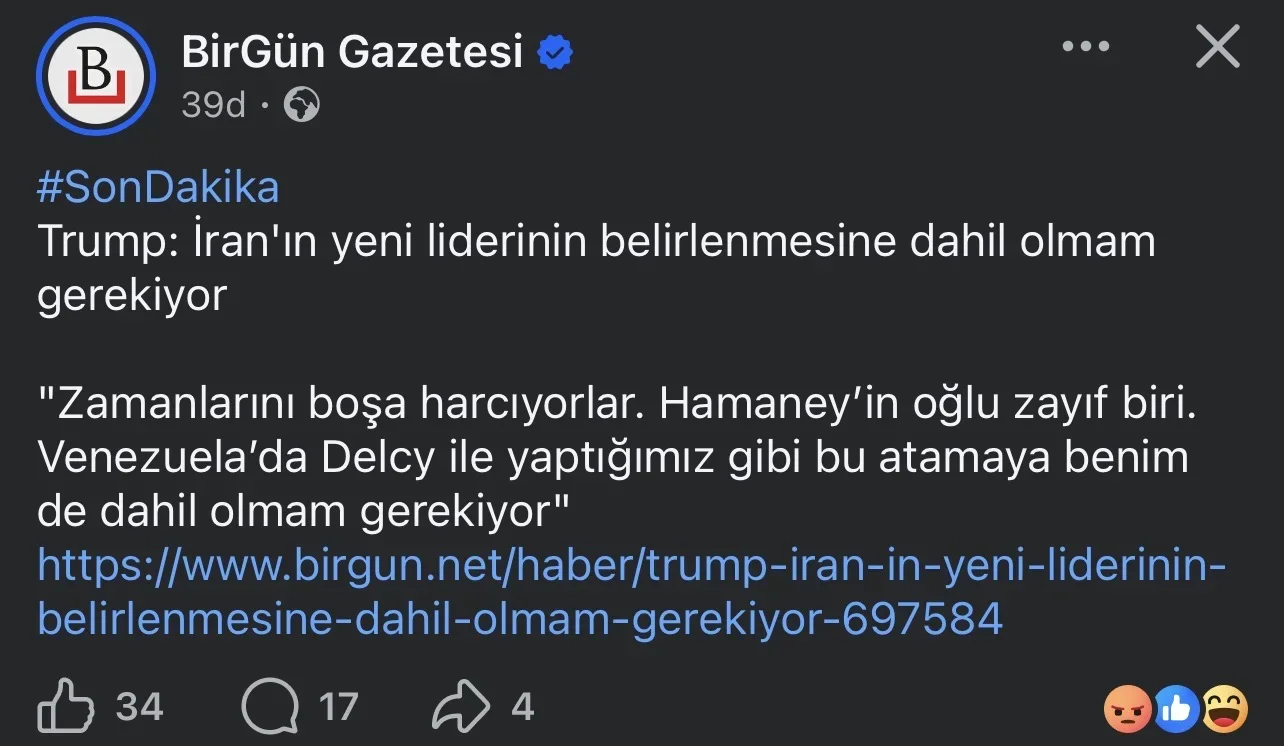Like the post with thumbs-up icon
The width and height of the screenshot is (1284, 746).
pos(66,708)
